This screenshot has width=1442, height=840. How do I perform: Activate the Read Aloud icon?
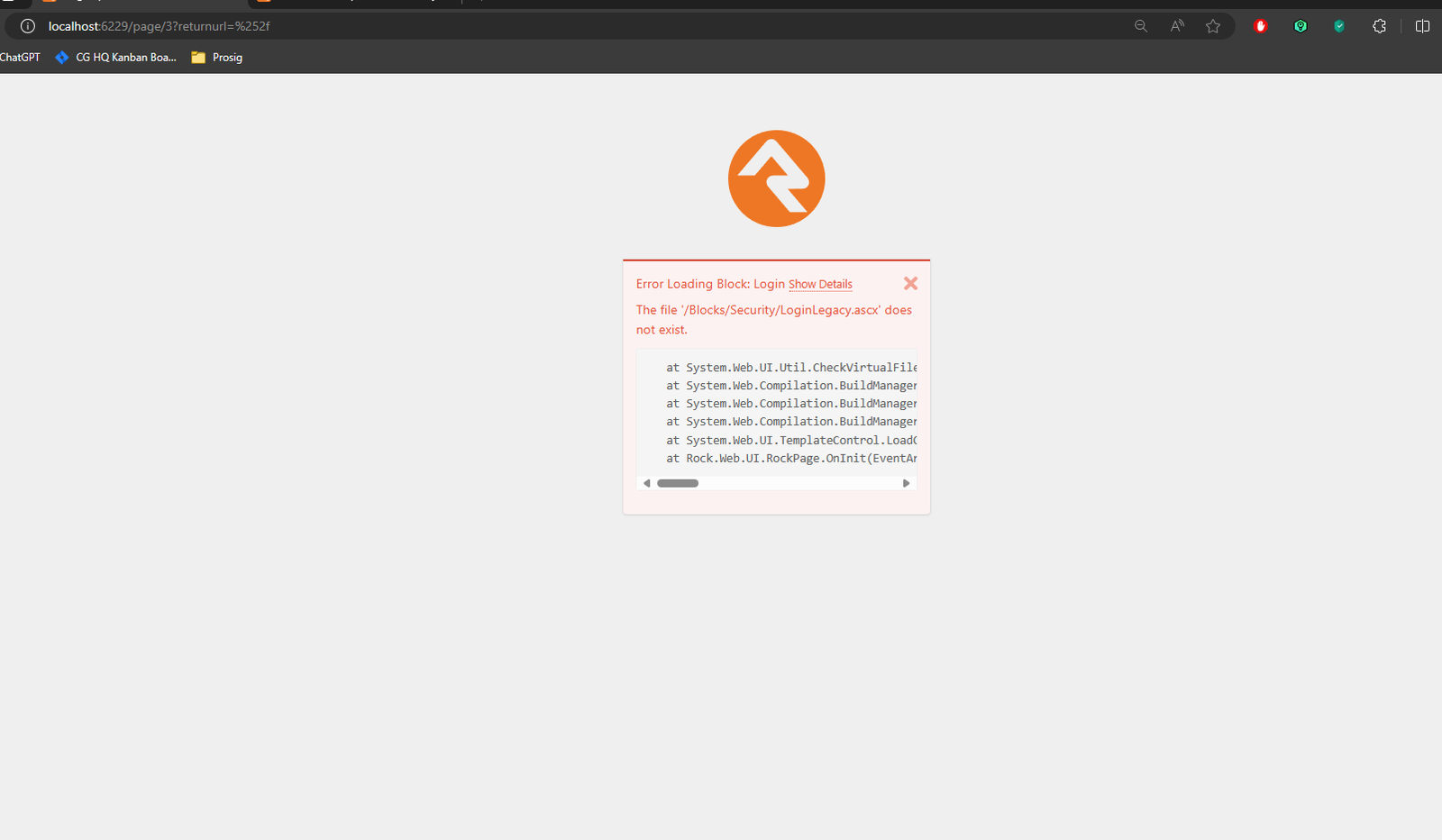(x=1177, y=26)
